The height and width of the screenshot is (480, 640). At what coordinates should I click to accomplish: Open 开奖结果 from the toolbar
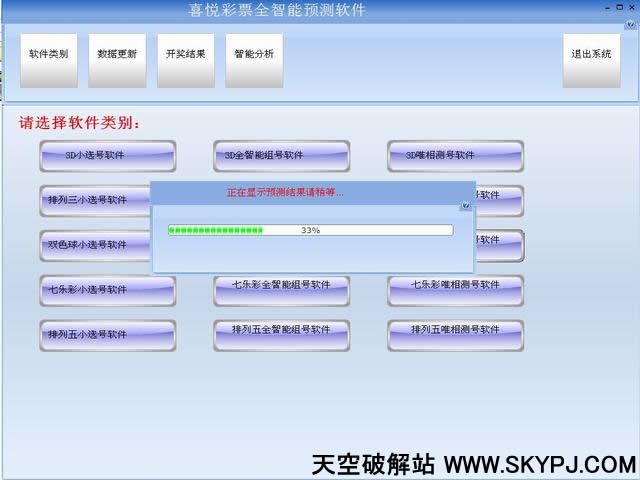click(185, 55)
